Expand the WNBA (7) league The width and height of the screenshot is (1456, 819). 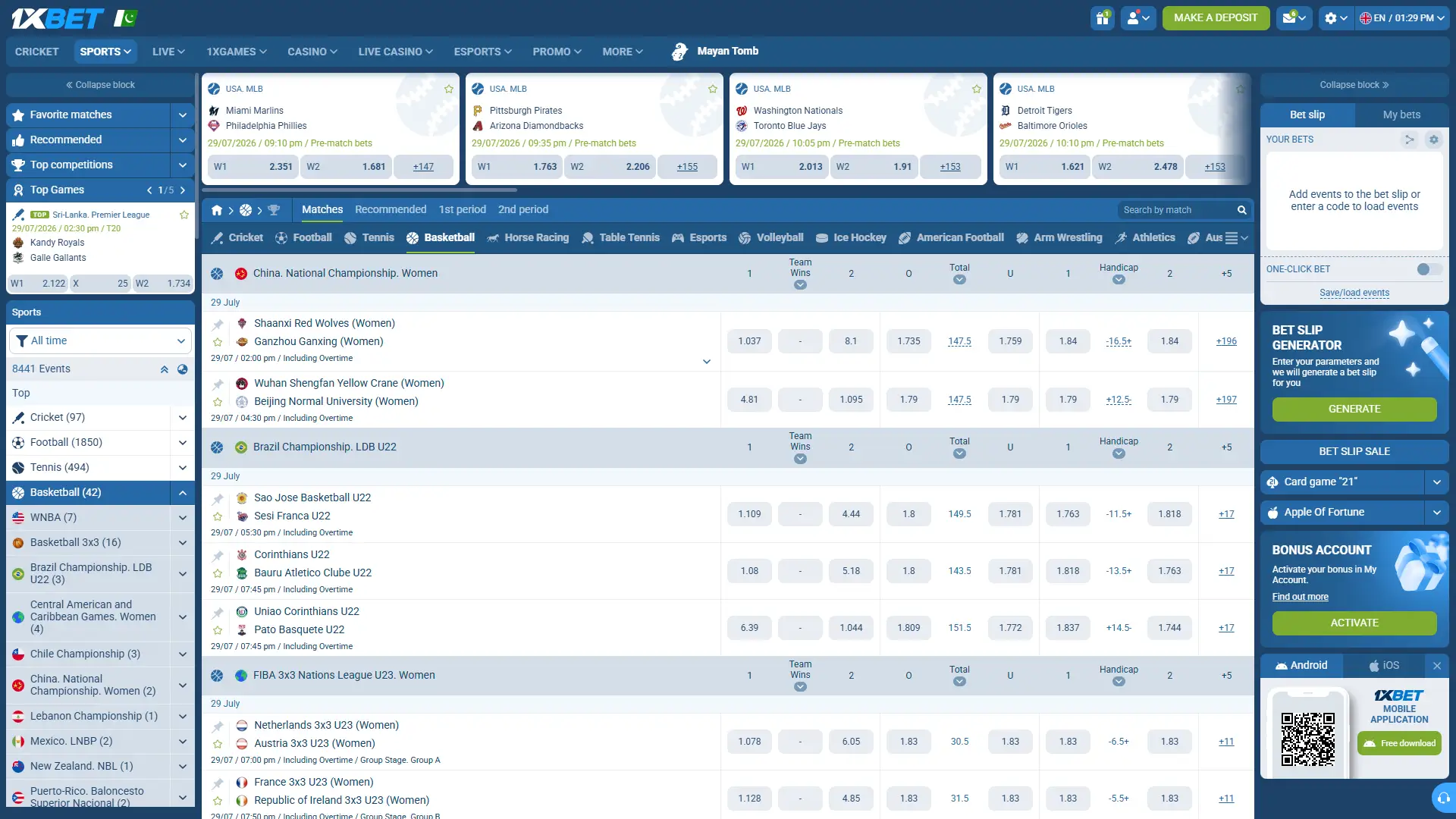click(x=182, y=518)
